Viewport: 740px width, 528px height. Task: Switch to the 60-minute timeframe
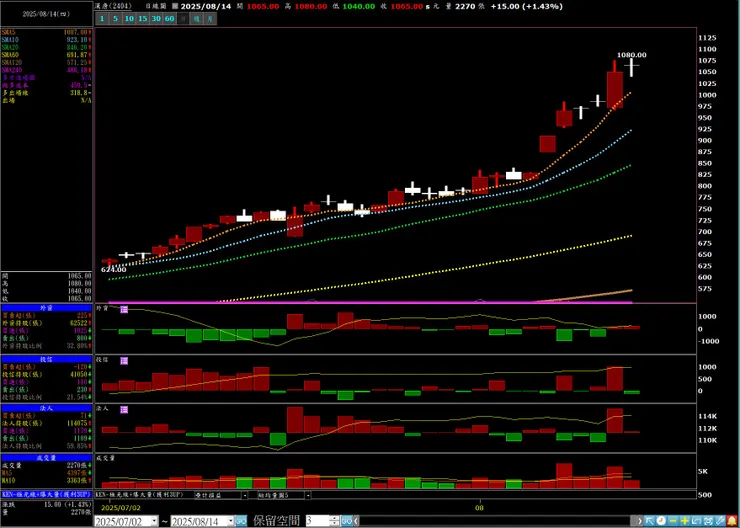click(169, 19)
